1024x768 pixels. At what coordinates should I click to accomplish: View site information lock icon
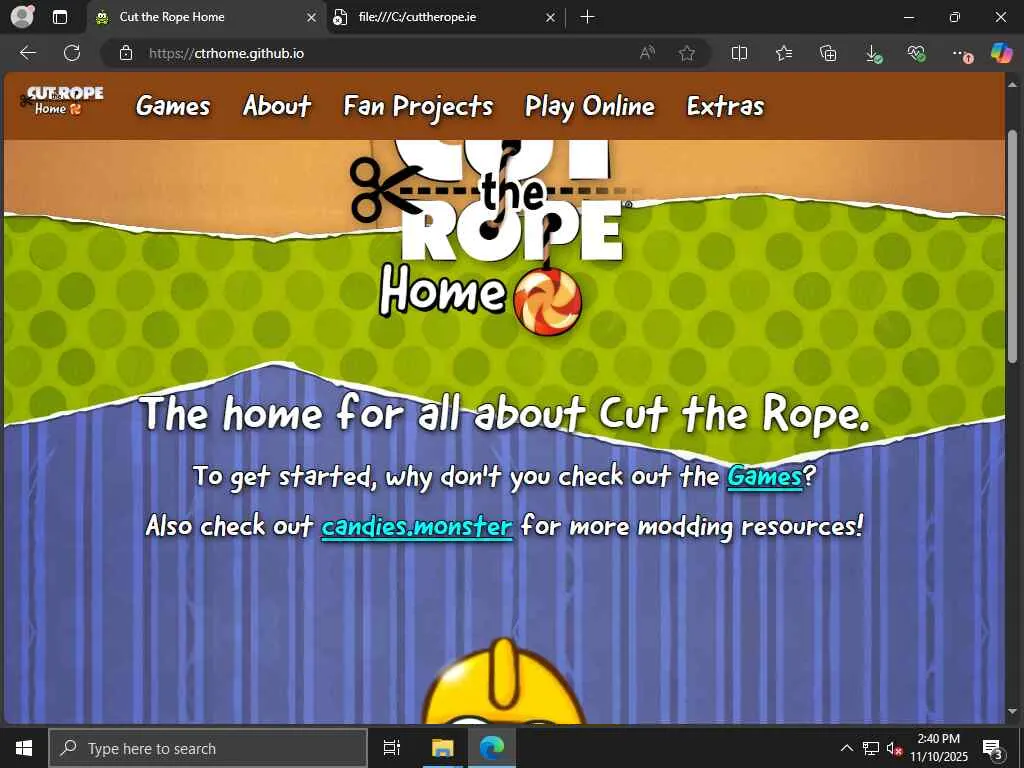[126, 53]
